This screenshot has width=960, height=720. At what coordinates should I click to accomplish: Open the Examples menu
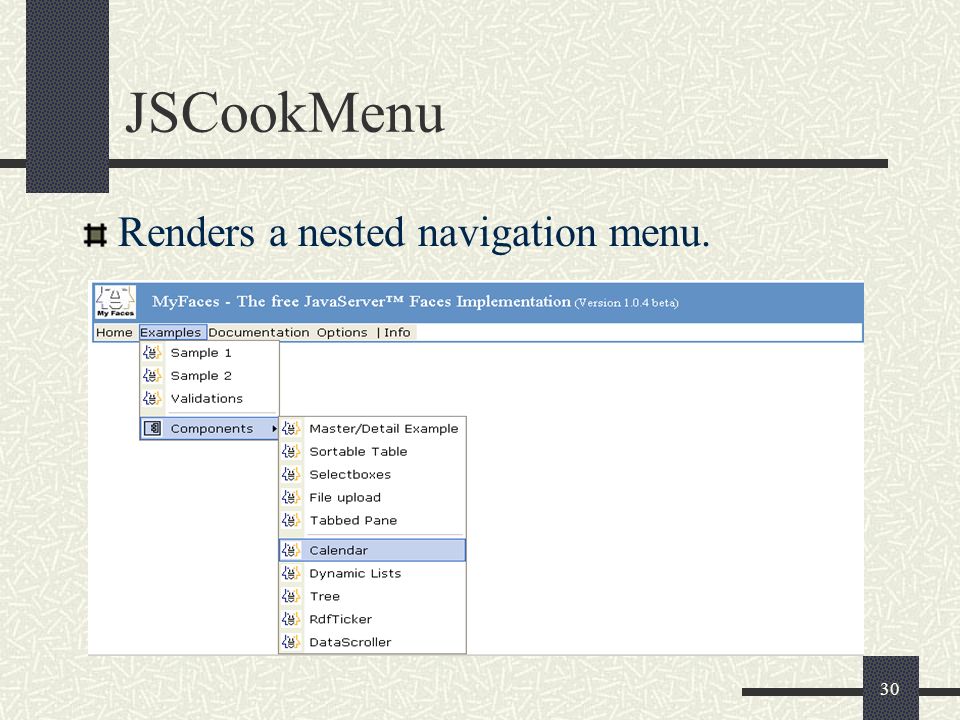tap(171, 332)
